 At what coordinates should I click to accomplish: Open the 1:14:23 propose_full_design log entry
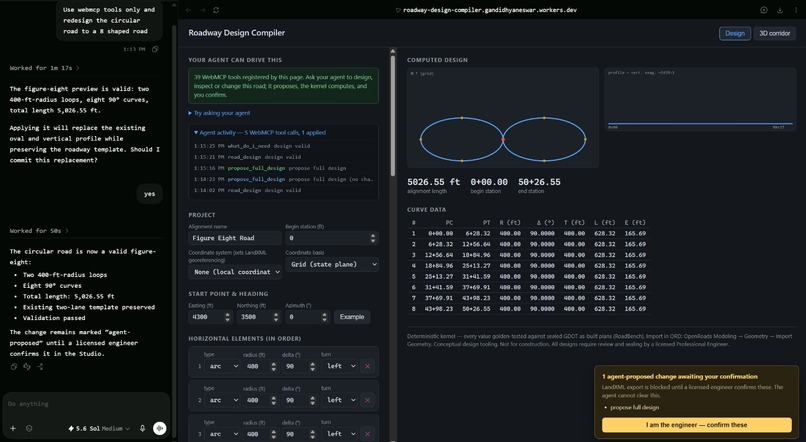(283, 179)
